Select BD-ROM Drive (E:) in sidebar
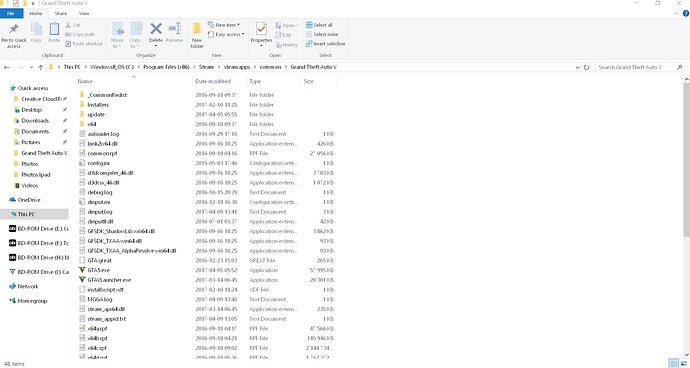This screenshot has height=368, width=690. pyautogui.click(x=42, y=229)
